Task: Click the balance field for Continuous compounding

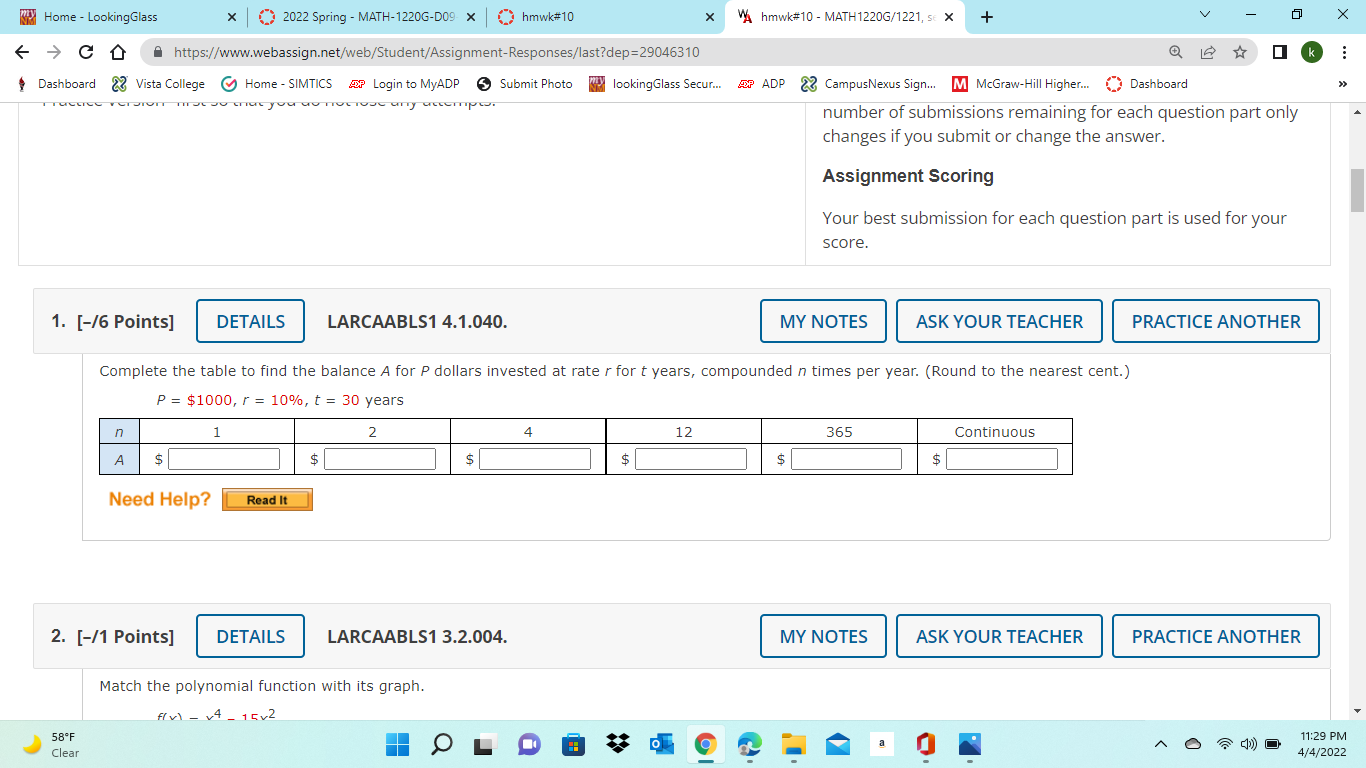Action: (x=1002, y=459)
